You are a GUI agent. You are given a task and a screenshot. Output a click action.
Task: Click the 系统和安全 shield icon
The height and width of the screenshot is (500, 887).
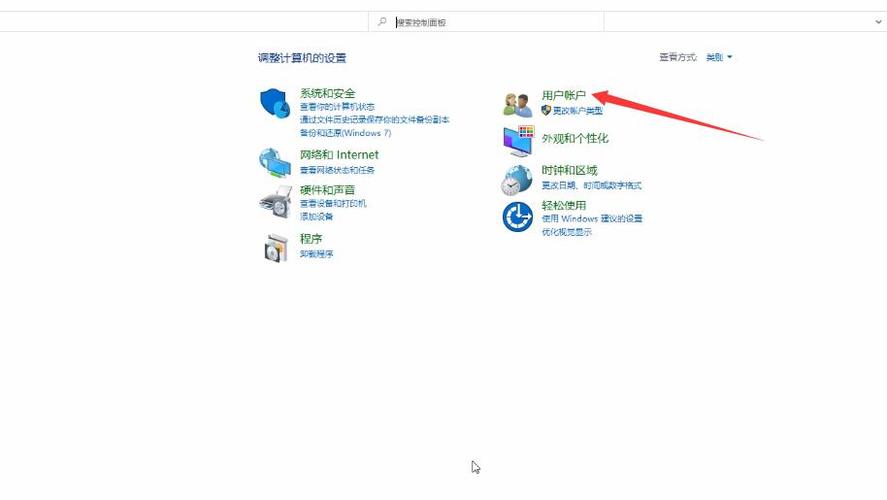(x=275, y=104)
